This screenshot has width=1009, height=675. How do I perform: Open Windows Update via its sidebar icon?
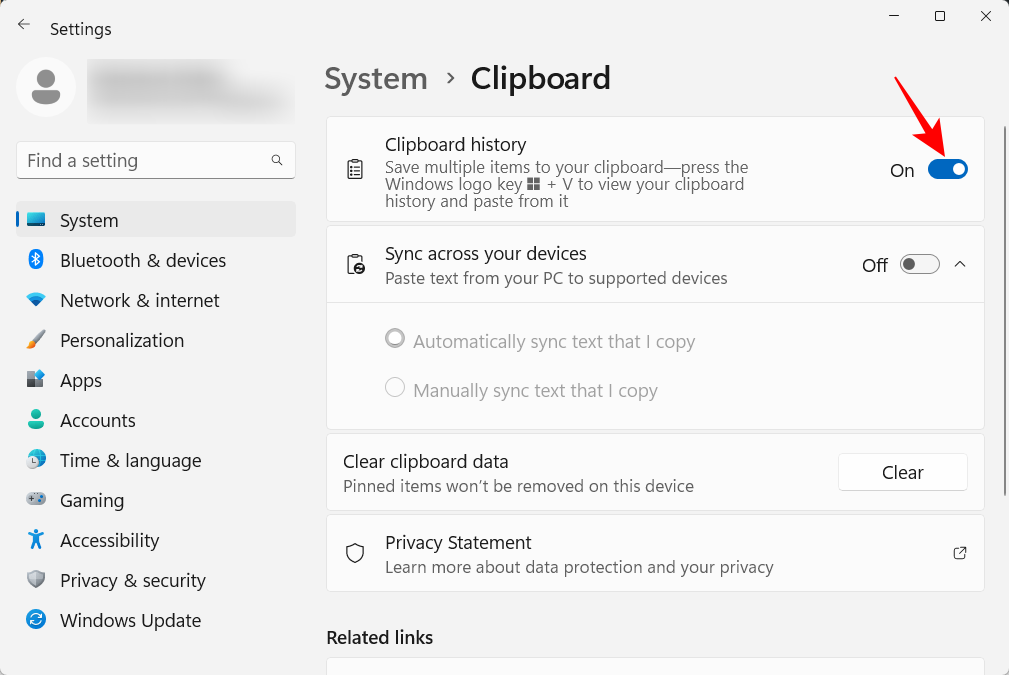tap(36, 620)
